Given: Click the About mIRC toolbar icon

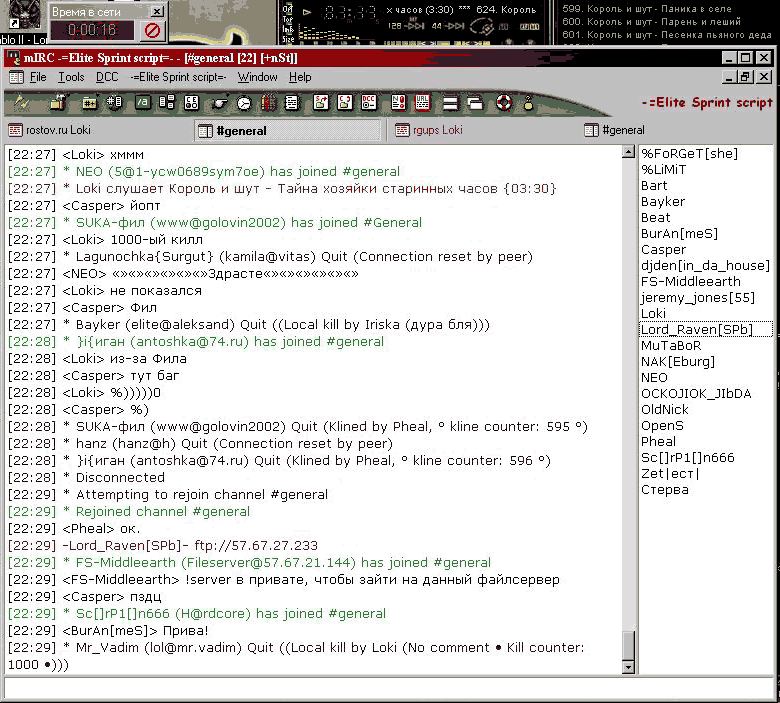Looking at the screenshot, I should click(x=528, y=102).
